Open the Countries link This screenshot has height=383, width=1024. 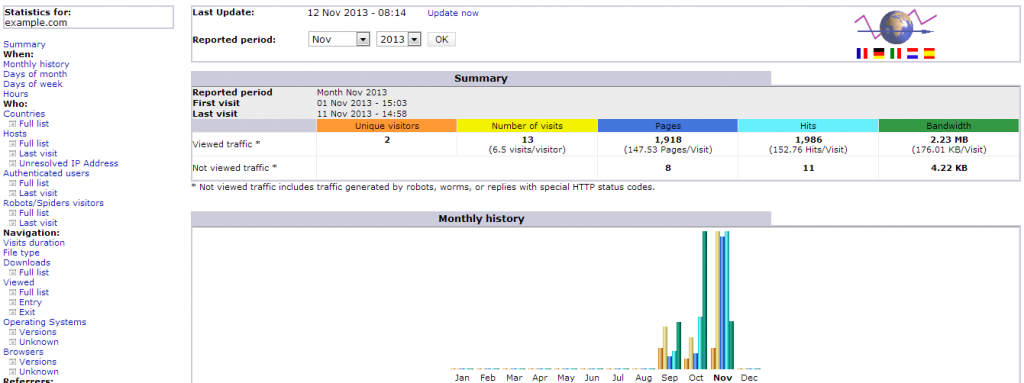tap(24, 114)
